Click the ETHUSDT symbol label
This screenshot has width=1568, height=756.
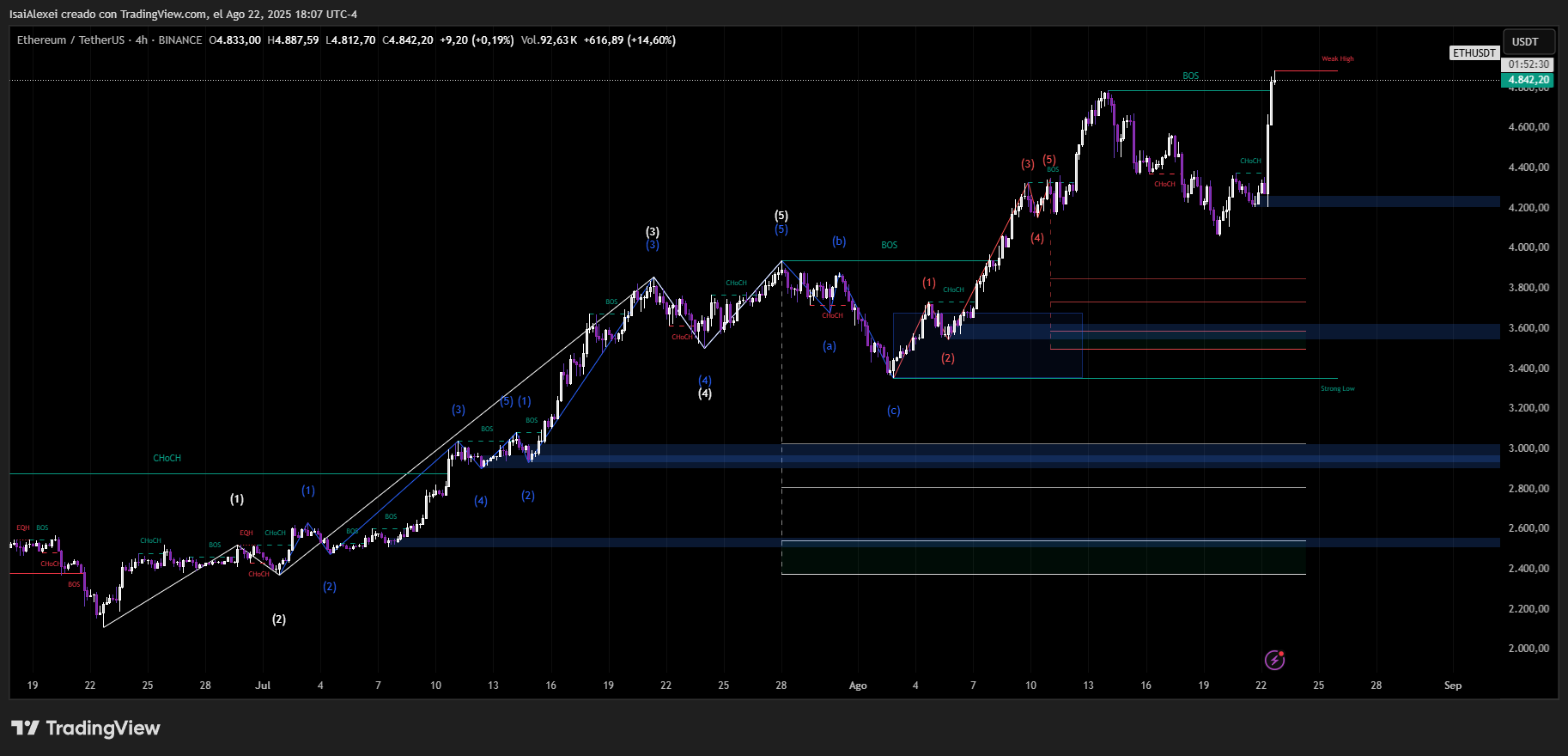(1474, 53)
